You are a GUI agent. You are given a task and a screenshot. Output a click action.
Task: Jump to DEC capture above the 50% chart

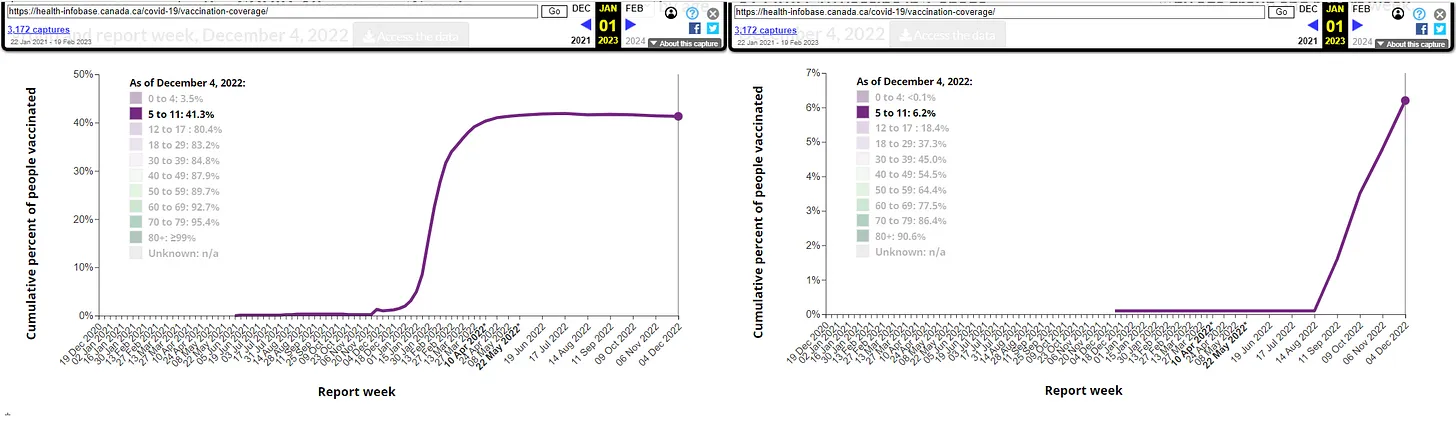[x=581, y=7]
